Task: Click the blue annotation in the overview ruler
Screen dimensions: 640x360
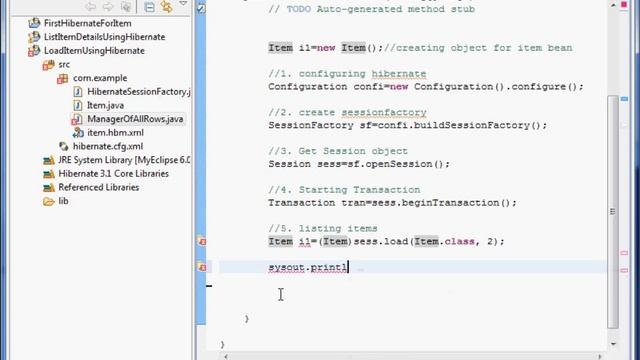Action: coord(624,99)
